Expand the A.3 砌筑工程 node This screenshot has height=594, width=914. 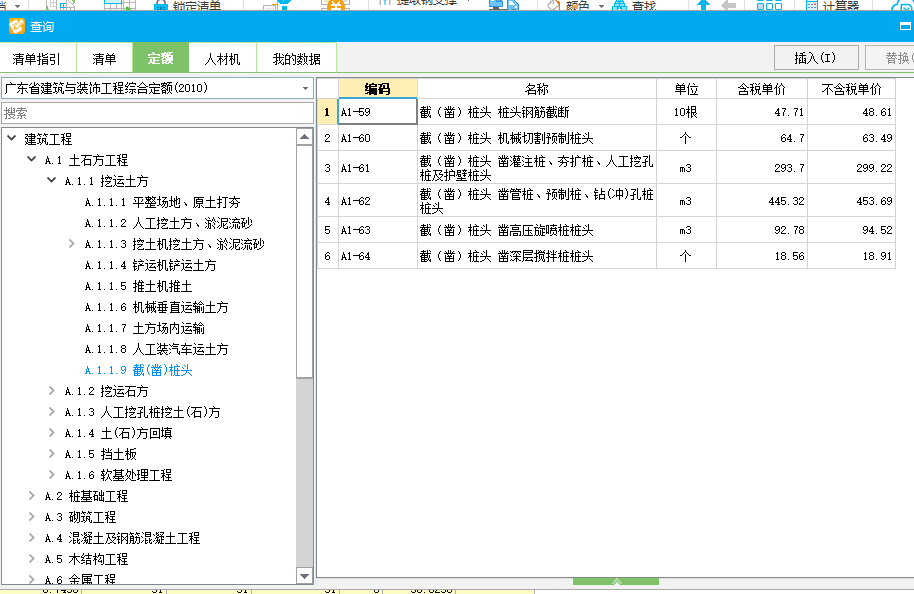coord(31,516)
